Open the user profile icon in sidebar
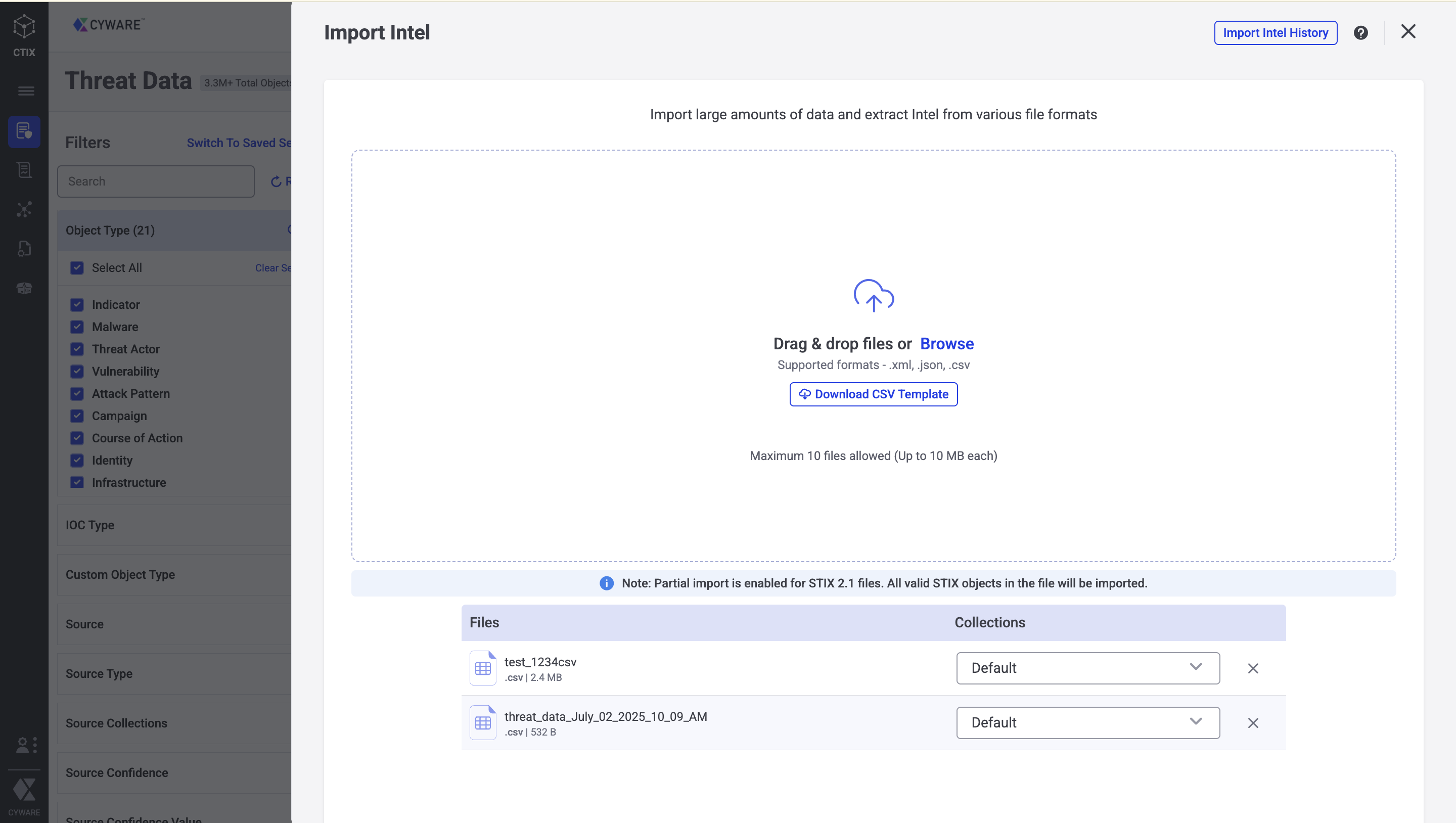The image size is (1456, 823). click(24, 745)
